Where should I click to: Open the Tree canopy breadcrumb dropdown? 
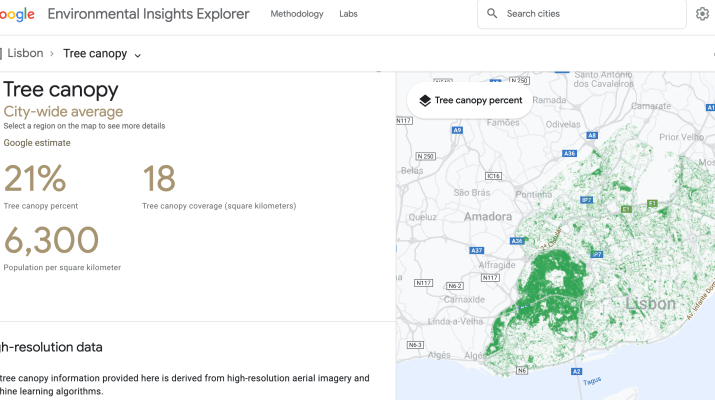(102, 54)
